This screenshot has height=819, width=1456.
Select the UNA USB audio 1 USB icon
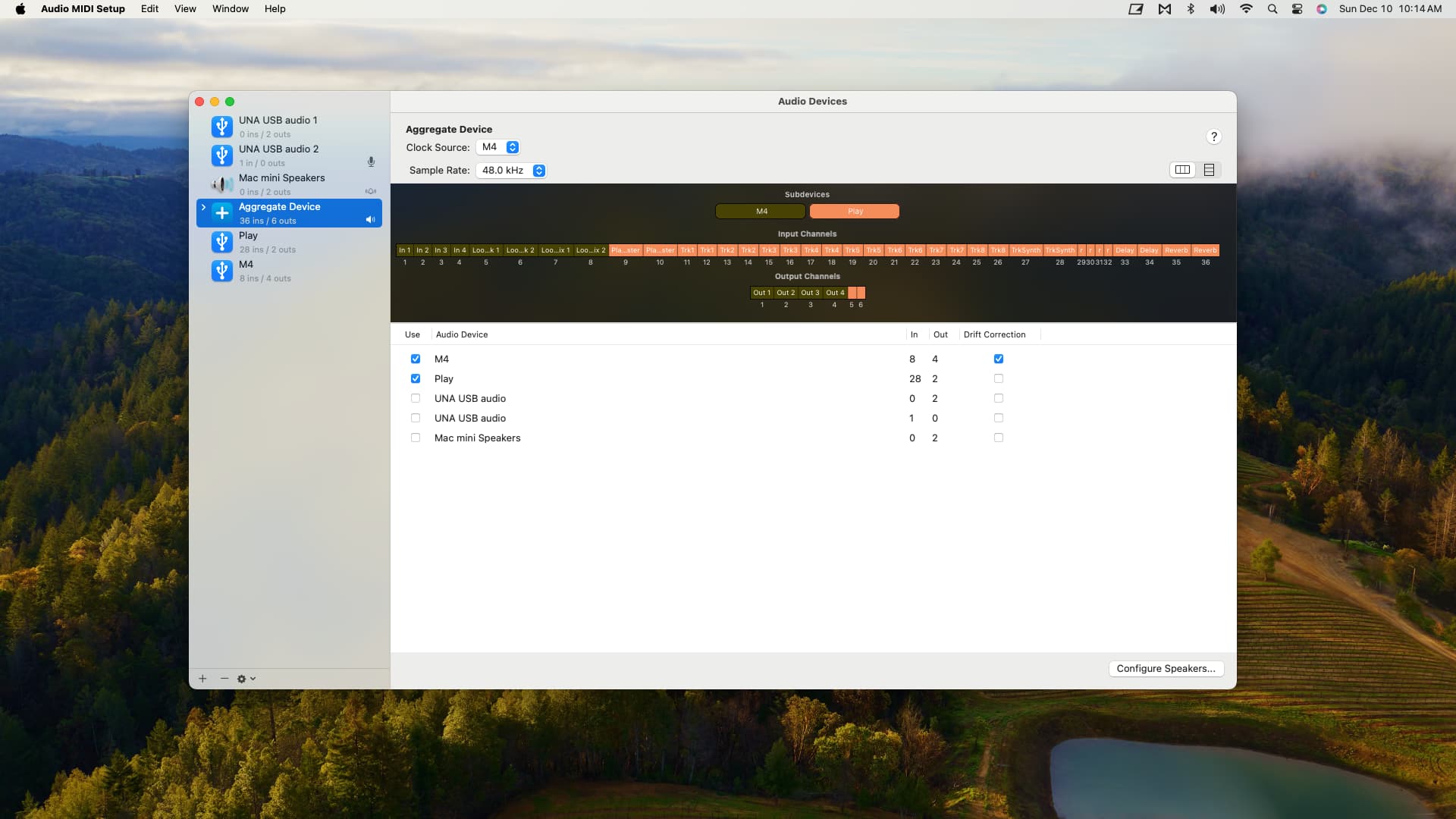coord(221,127)
